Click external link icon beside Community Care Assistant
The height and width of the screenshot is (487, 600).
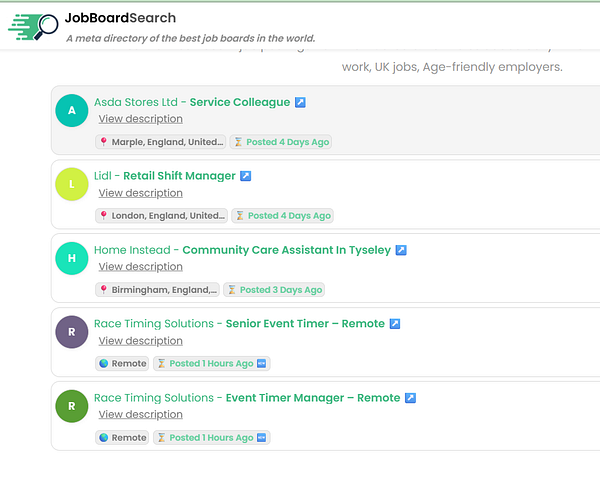pos(401,250)
